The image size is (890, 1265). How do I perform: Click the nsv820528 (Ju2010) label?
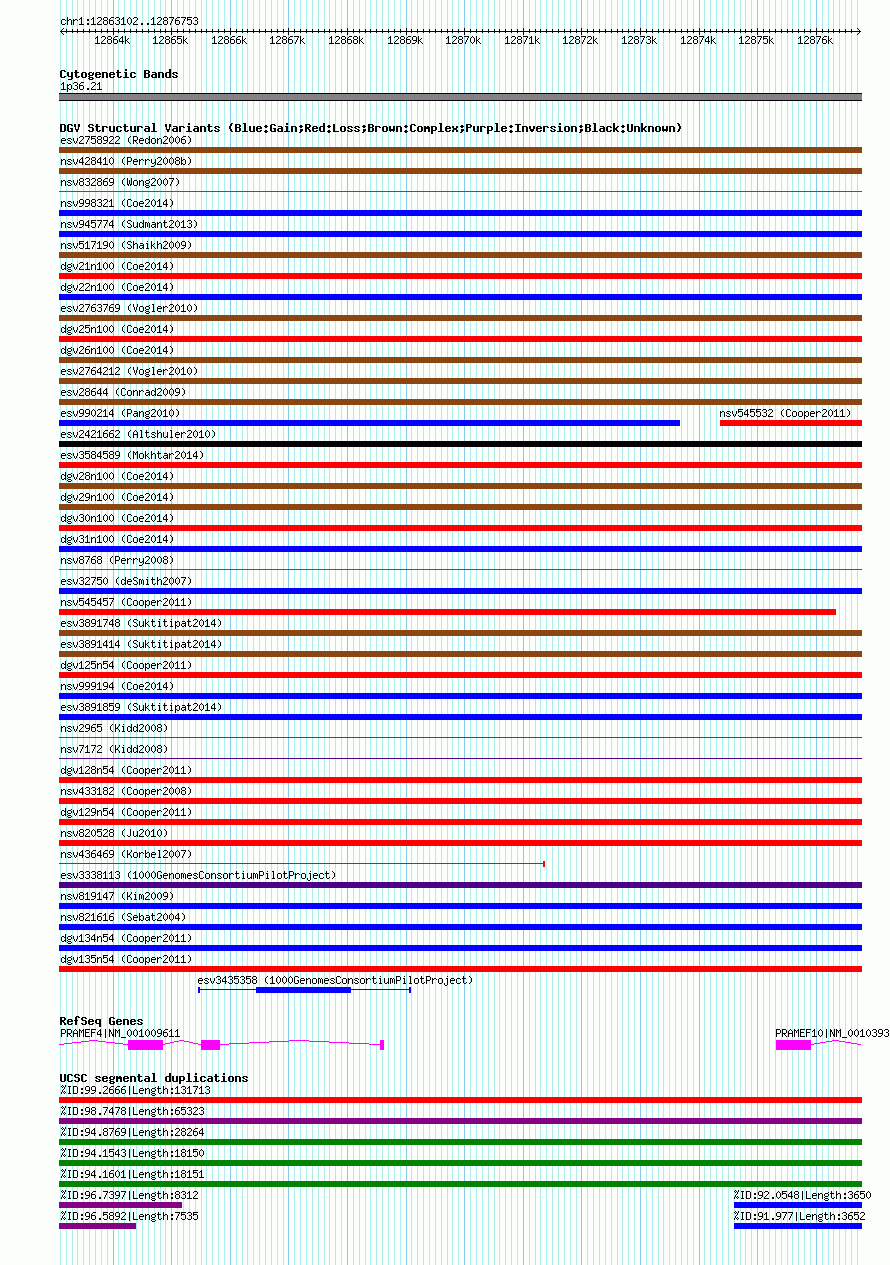[x=114, y=833]
